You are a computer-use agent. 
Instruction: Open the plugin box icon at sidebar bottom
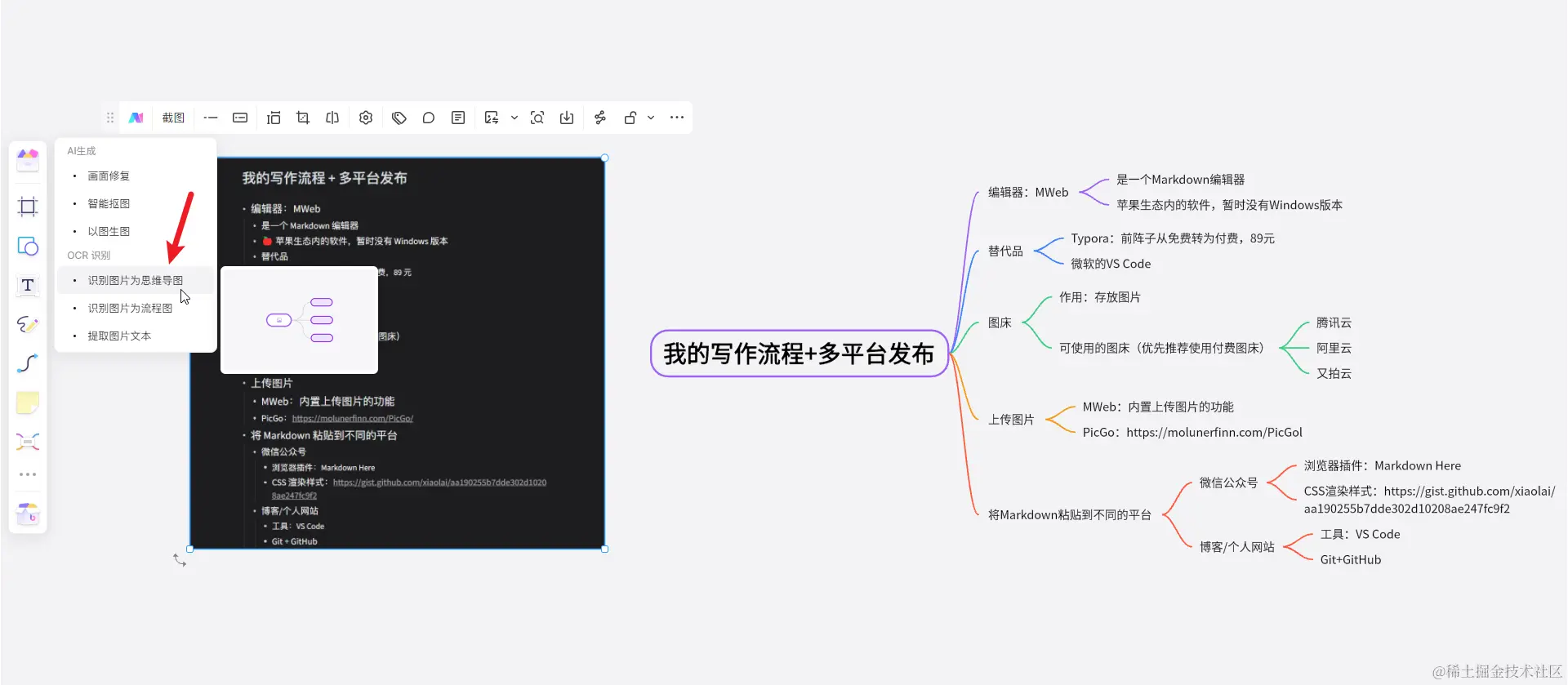[28, 514]
